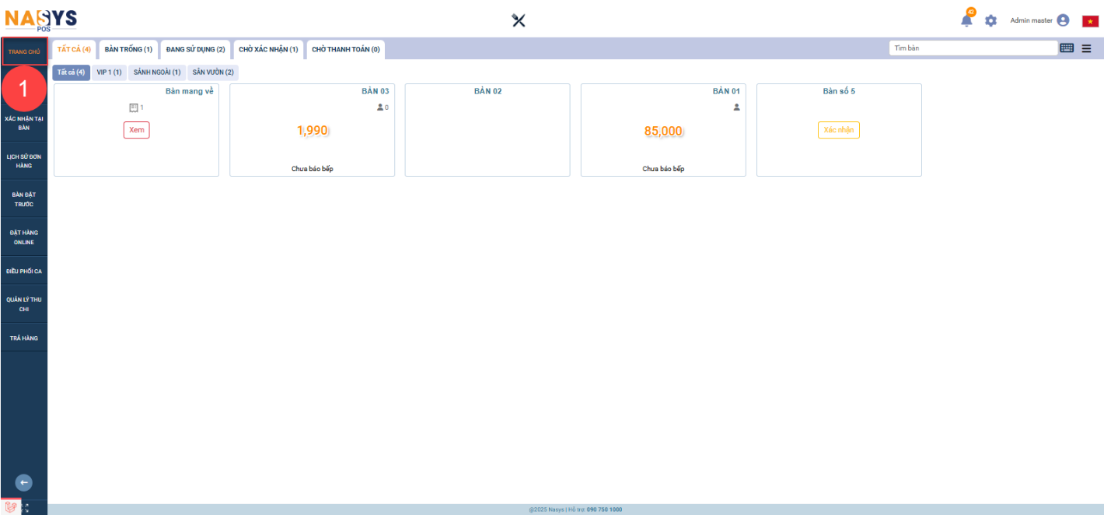The image size is (1107, 517).
Task: Click Xác nhận on Bàn số 5
Action: pyautogui.click(x=838, y=130)
